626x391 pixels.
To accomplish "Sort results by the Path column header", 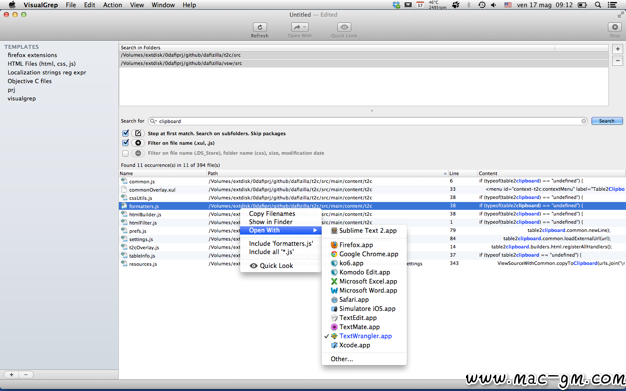I will click(x=327, y=173).
